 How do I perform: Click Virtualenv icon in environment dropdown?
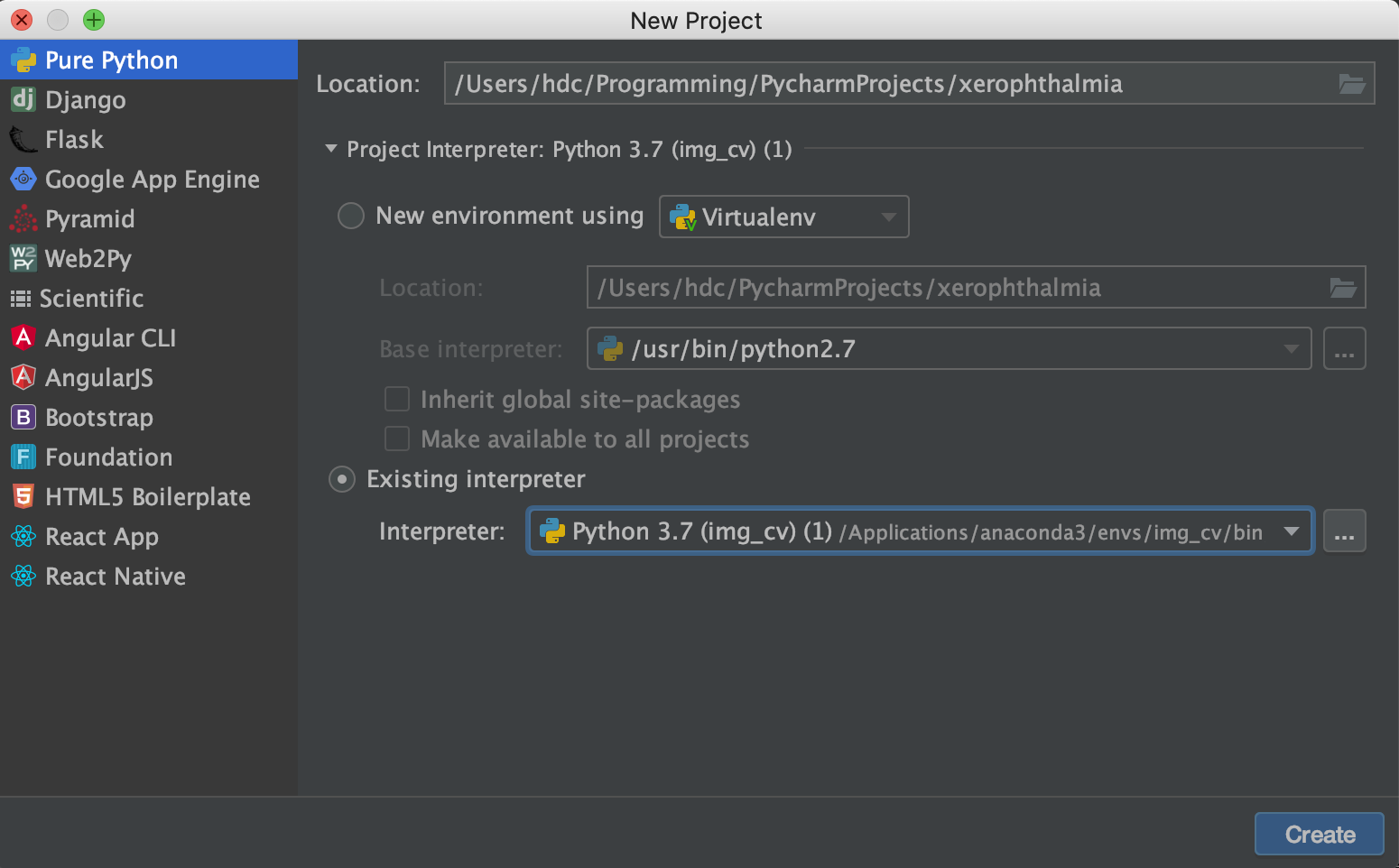click(x=683, y=217)
